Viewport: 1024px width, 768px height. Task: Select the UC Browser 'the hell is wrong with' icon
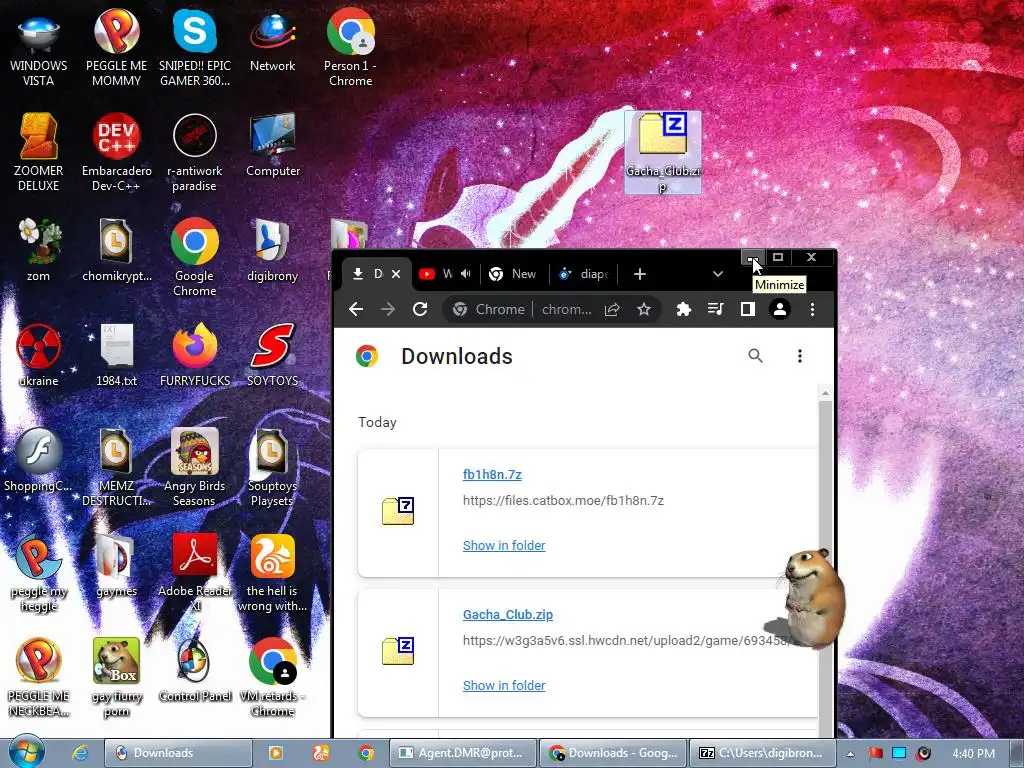[272, 573]
